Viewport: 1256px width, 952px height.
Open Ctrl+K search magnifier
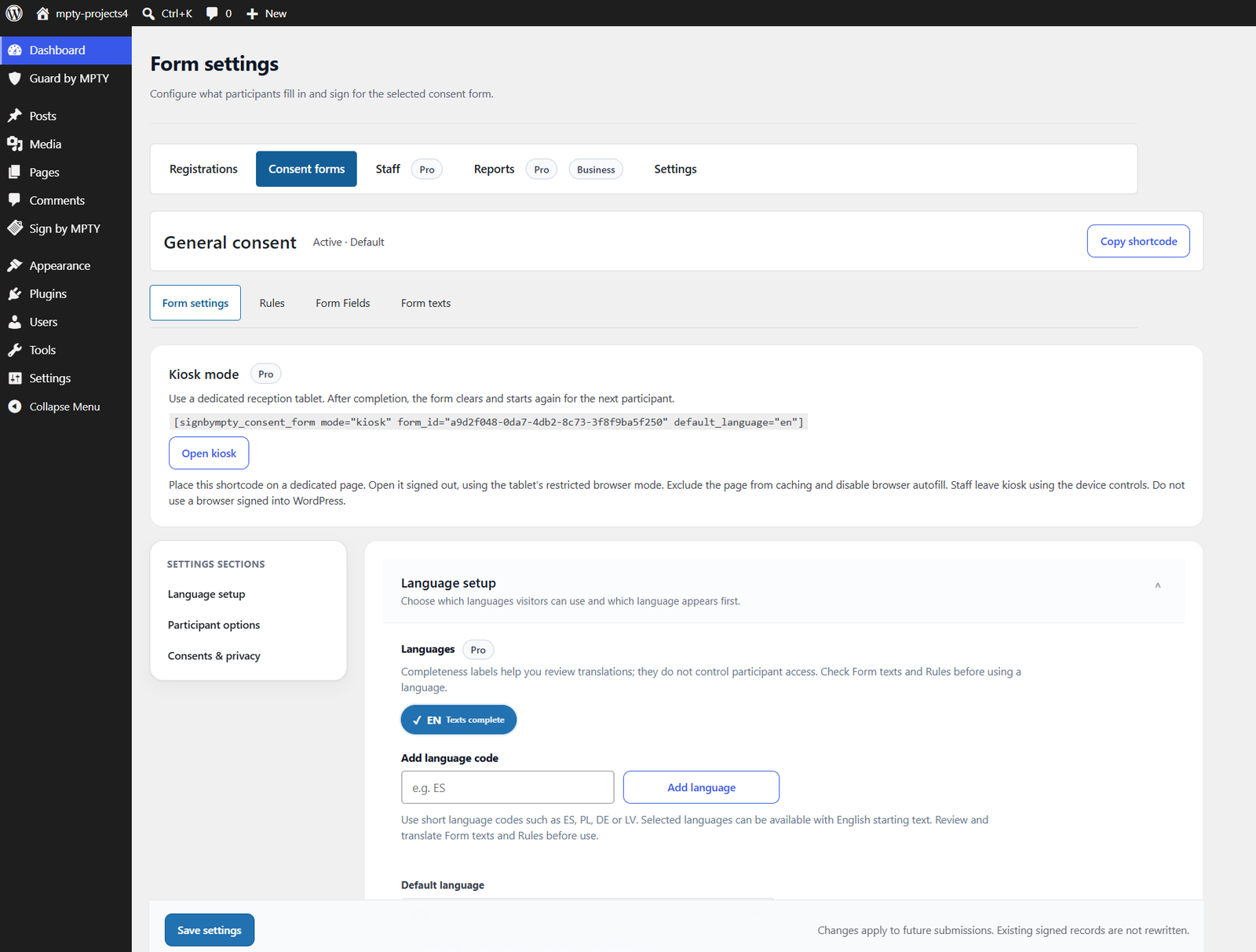point(148,13)
